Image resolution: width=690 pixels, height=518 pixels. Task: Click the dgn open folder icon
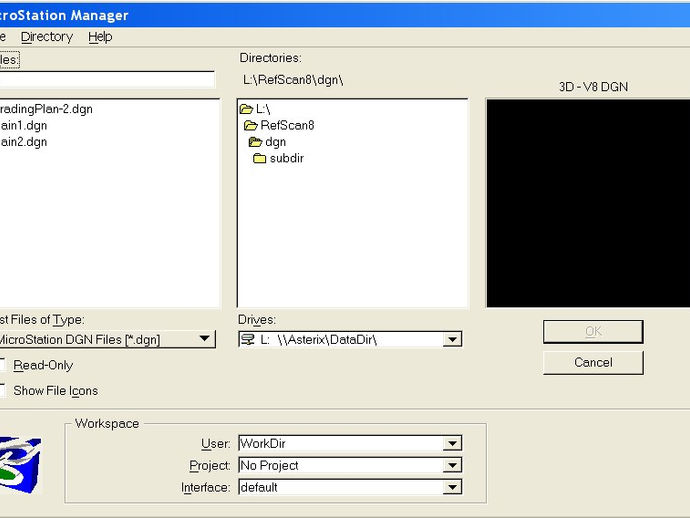click(x=256, y=142)
